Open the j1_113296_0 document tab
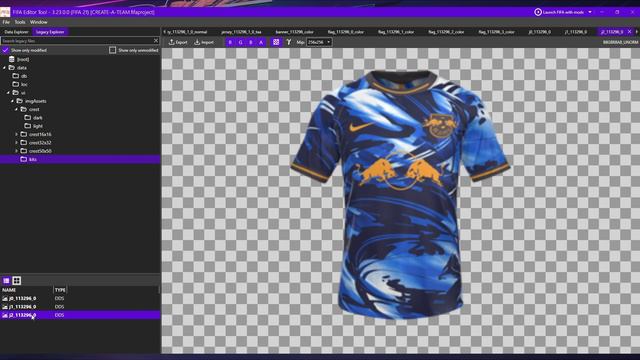The height and width of the screenshot is (360, 640). [x=576, y=32]
